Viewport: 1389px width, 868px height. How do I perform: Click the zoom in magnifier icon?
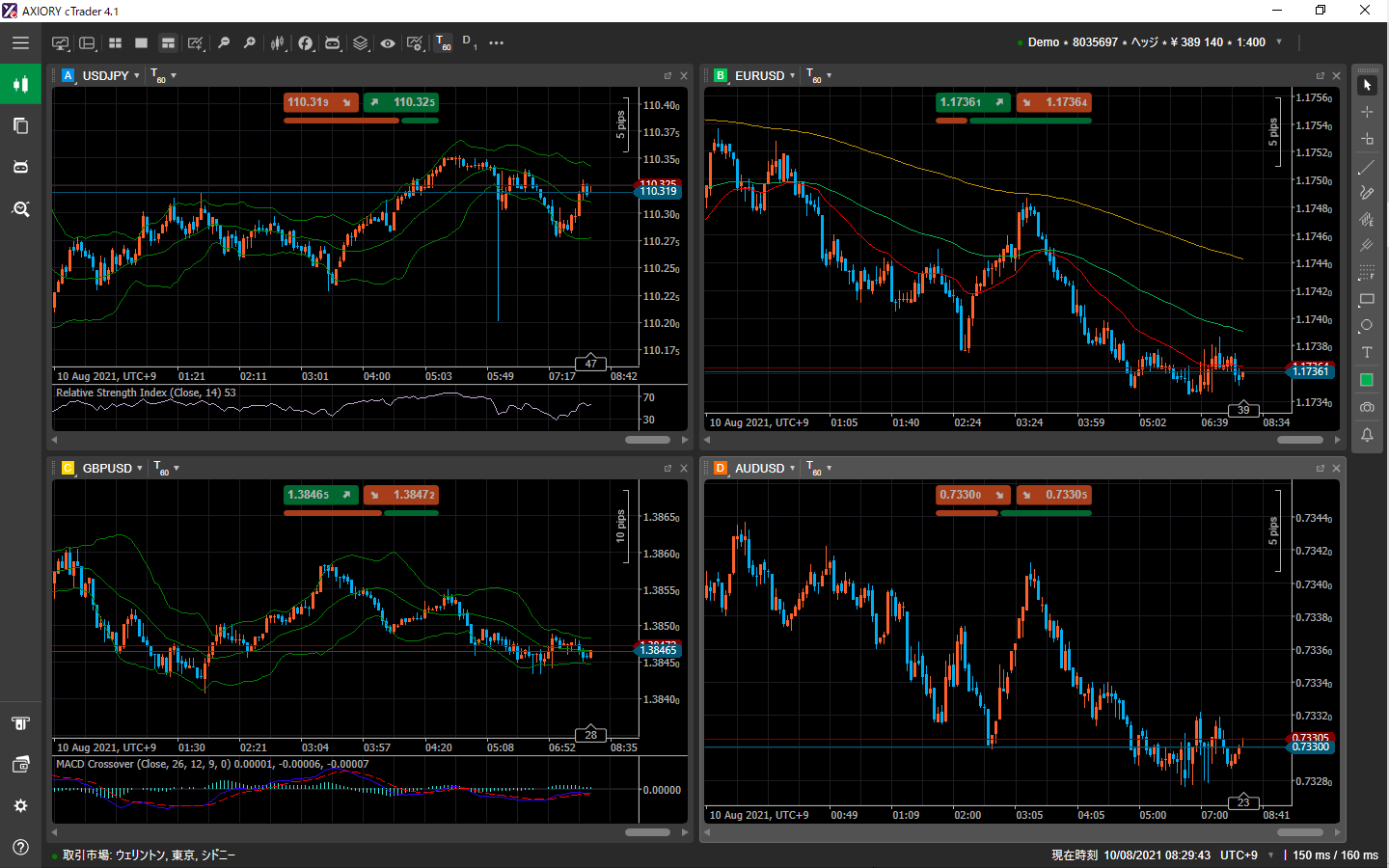tap(249, 42)
